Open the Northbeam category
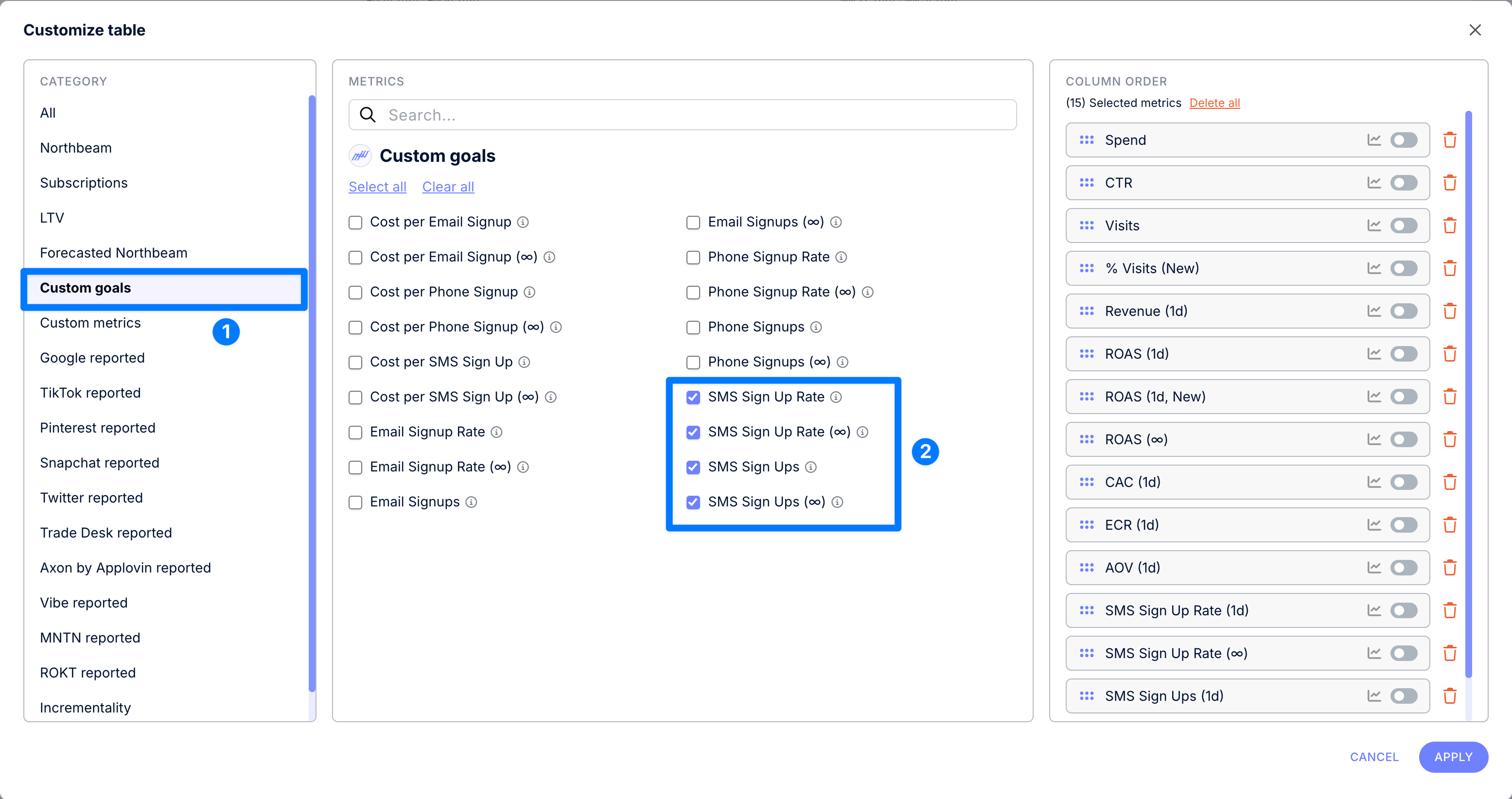Viewport: 1512px width, 799px height. coord(76,148)
